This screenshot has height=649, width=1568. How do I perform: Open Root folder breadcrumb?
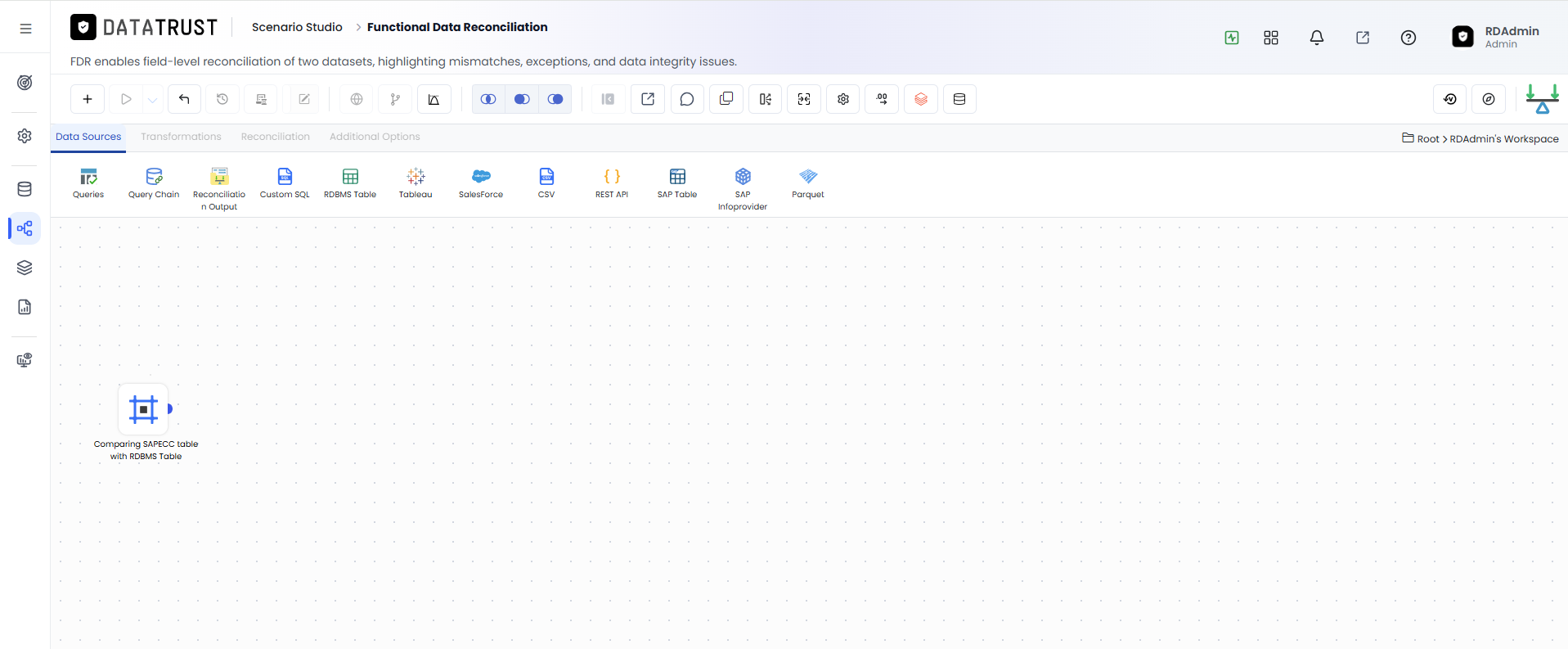coord(1427,139)
